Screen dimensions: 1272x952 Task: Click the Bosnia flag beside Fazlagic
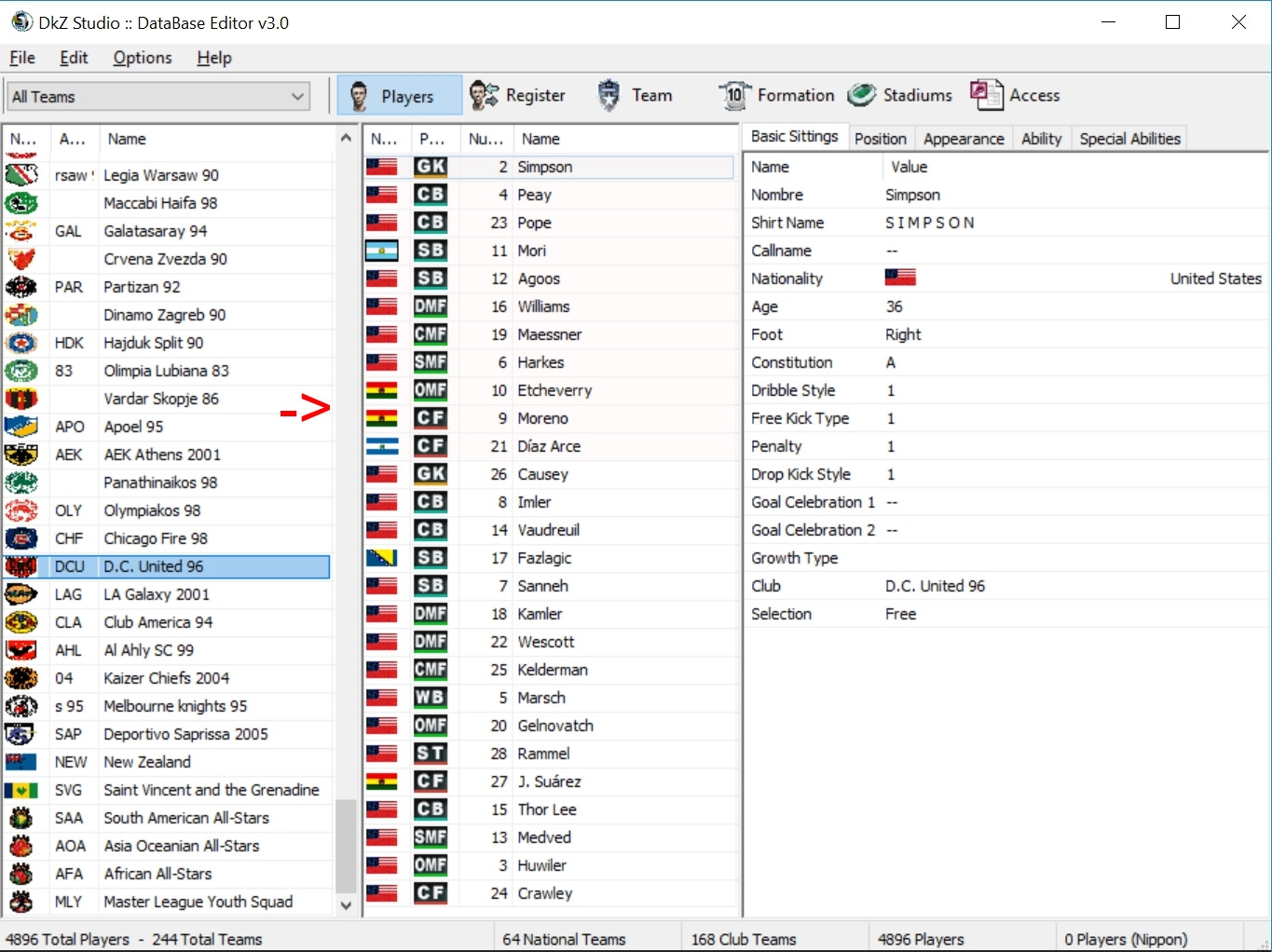tap(382, 558)
